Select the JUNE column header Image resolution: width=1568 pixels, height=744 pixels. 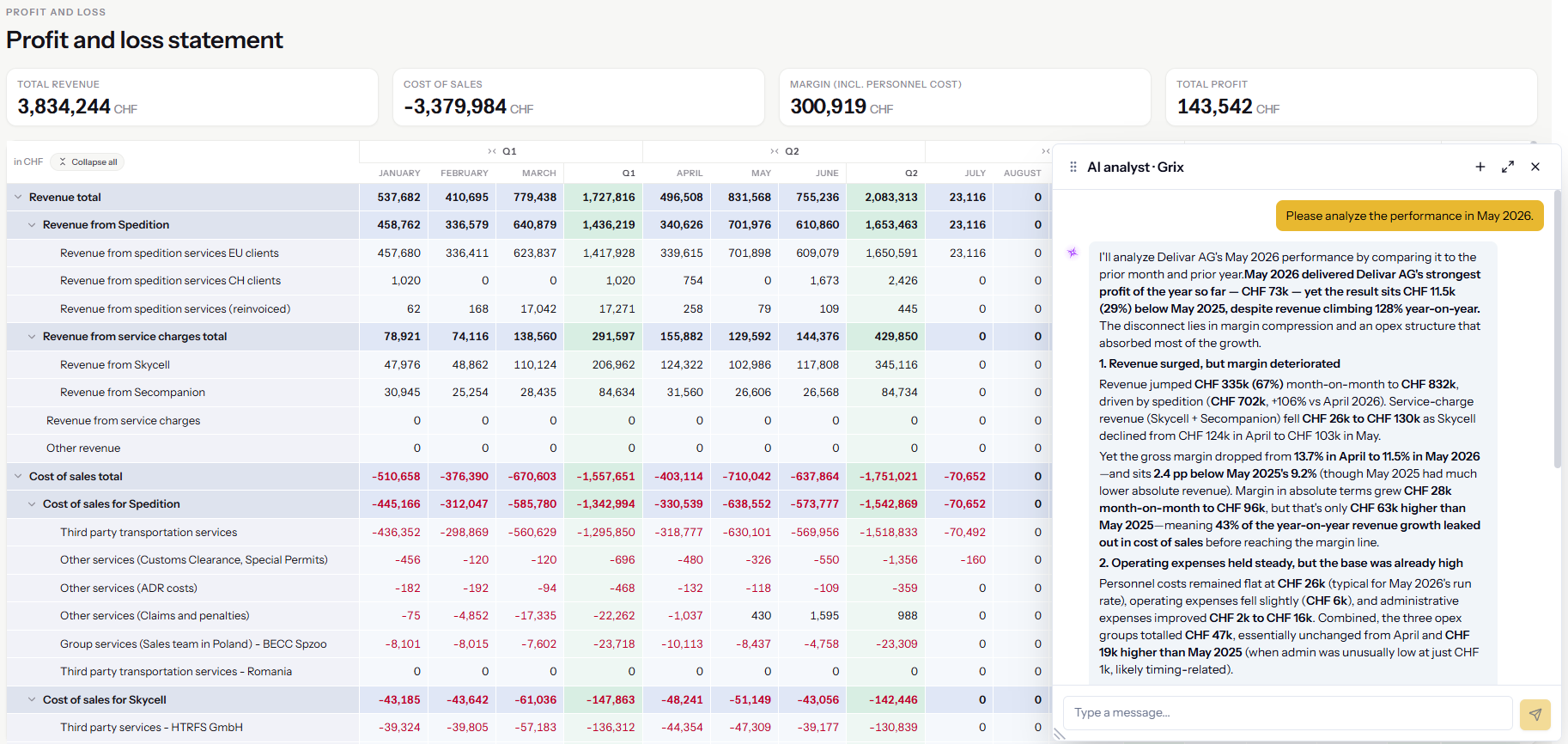coord(827,173)
